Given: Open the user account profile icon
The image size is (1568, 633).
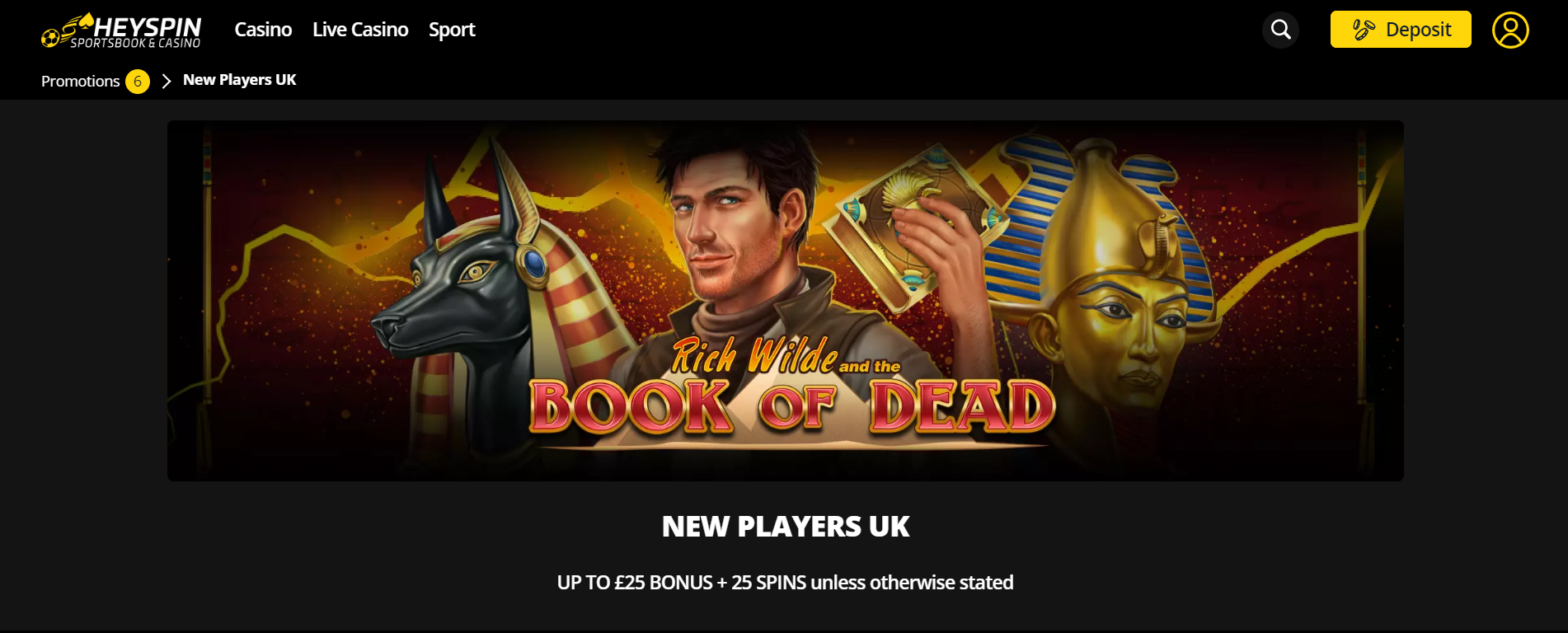Looking at the screenshot, I should pyautogui.click(x=1510, y=30).
